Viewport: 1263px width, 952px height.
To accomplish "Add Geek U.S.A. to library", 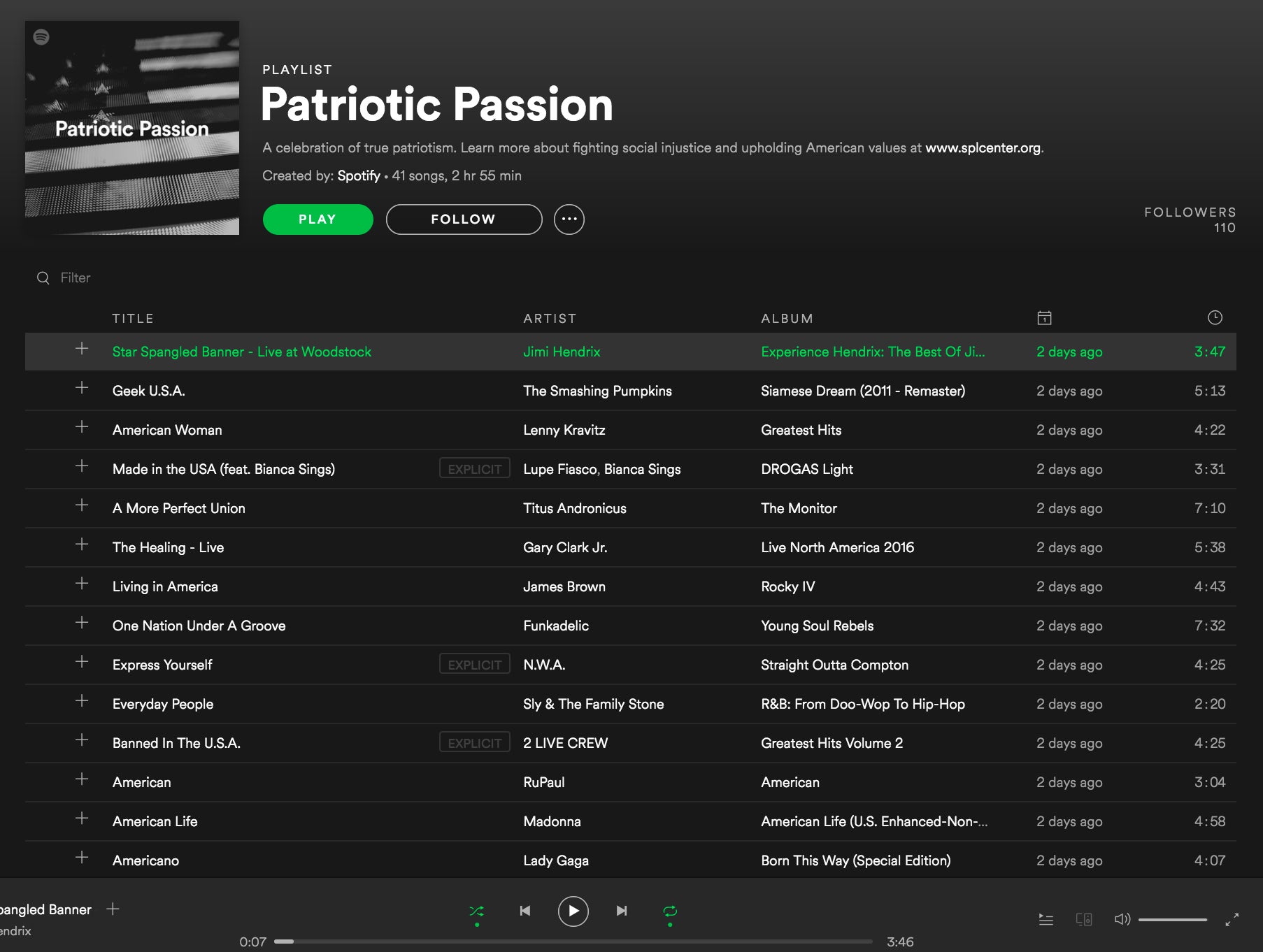I will point(82,388).
